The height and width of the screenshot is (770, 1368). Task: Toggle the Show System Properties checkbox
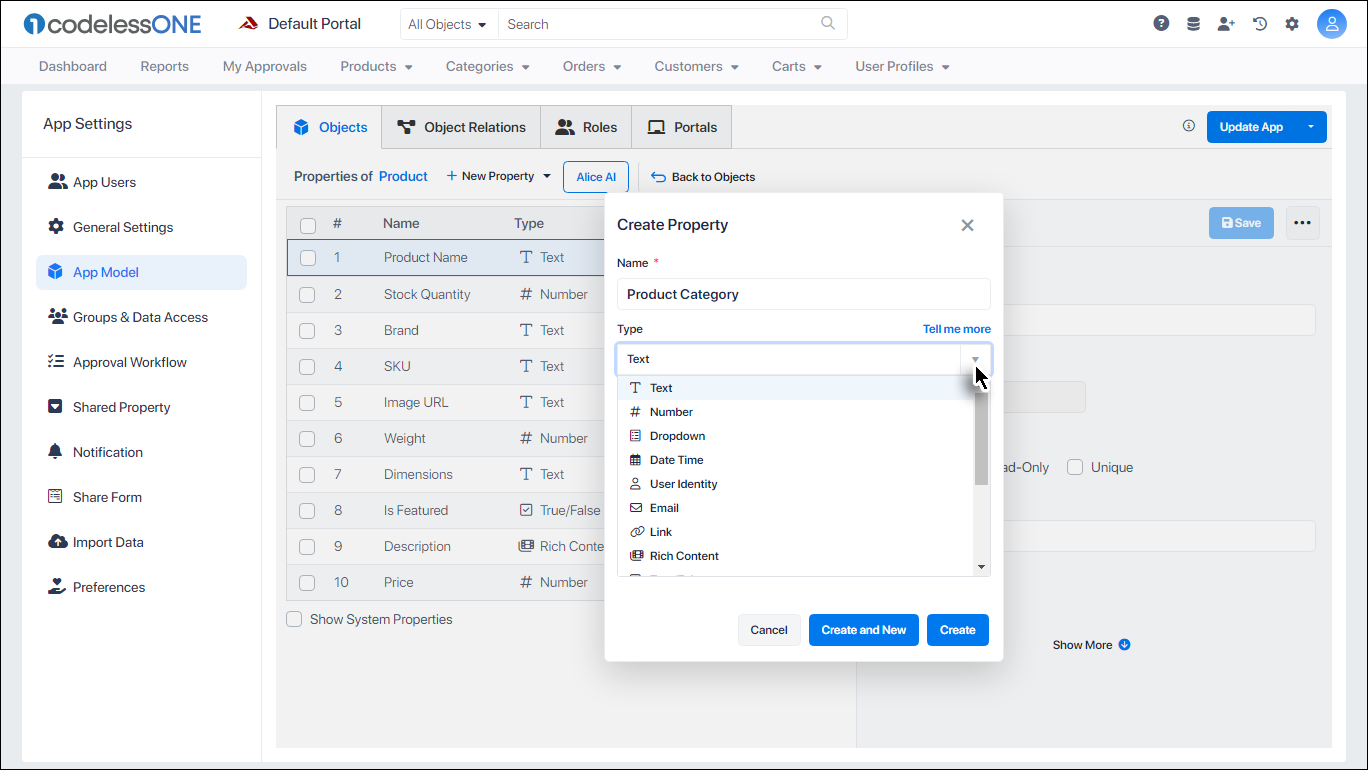[294, 619]
